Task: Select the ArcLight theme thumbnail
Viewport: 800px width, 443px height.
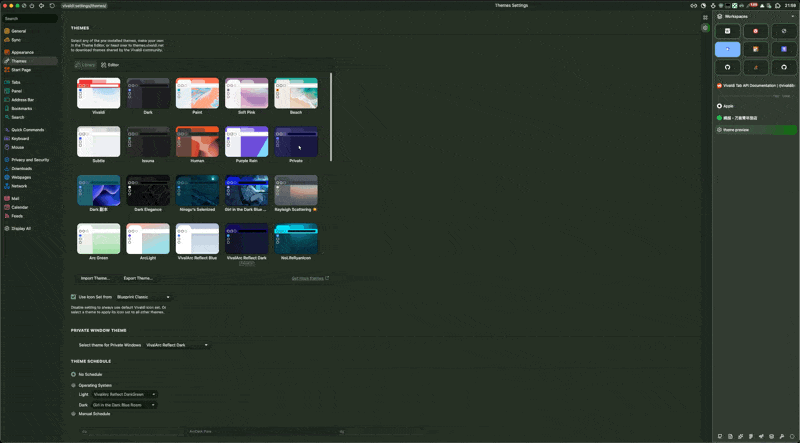Action: 148,239
